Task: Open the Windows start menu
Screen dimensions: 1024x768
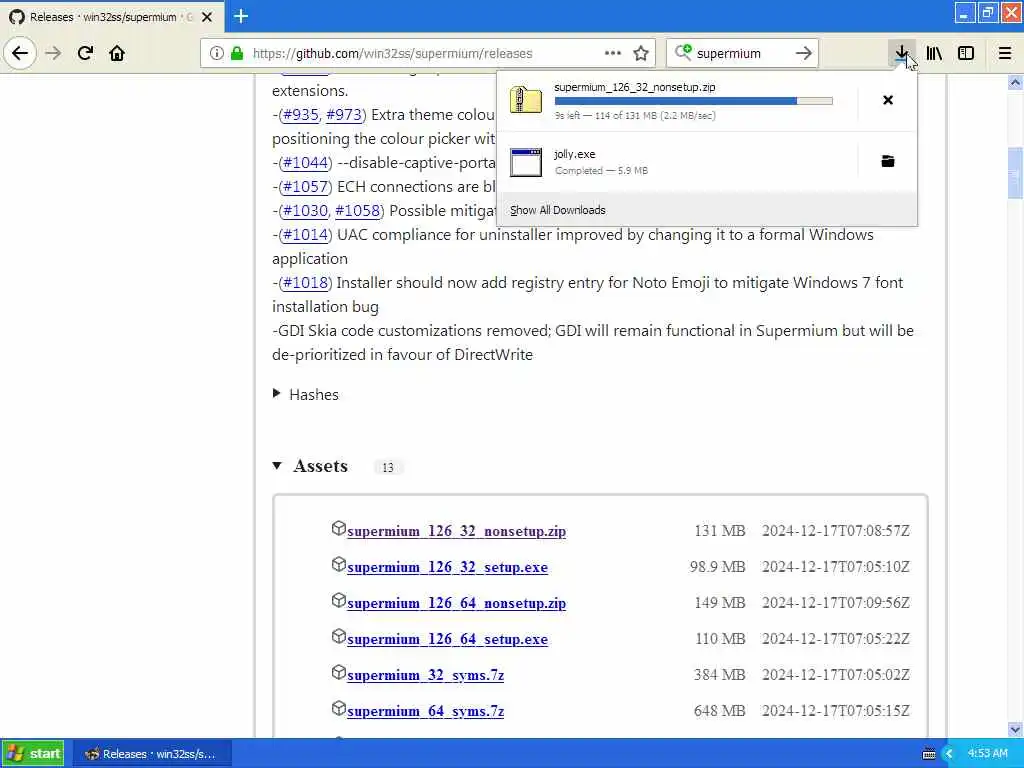Action: 33,754
